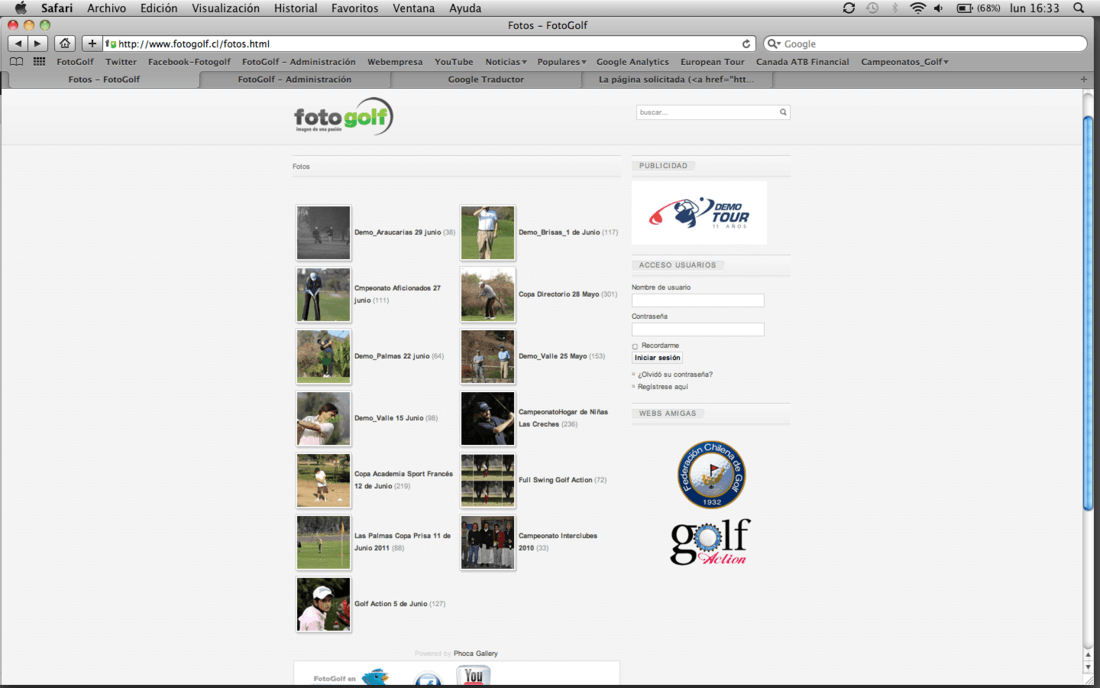Image resolution: width=1100 pixels, height=688 pixels.
Task: Open the Canada ATB Financial bookmark
Action: tap(803, 62)
